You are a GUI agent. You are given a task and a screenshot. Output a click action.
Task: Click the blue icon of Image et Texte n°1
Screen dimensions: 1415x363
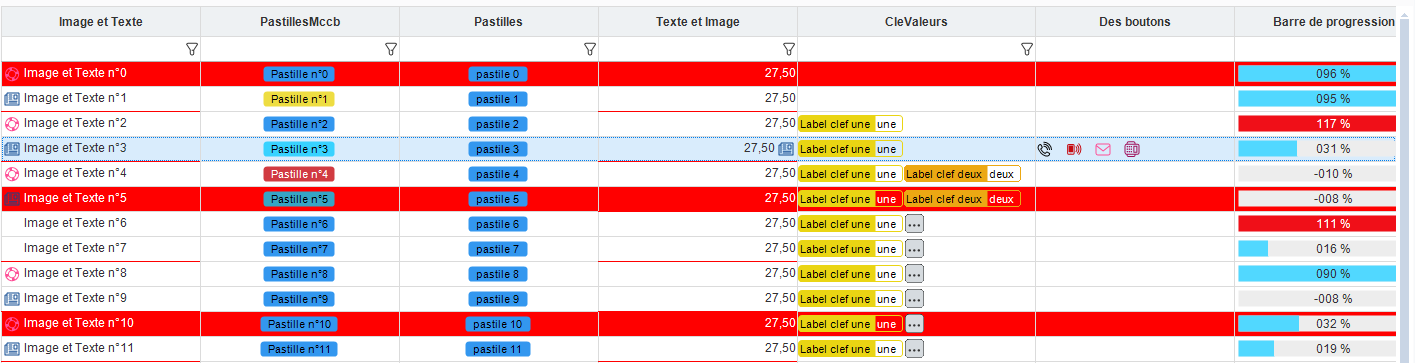click(x=12, y=99)
